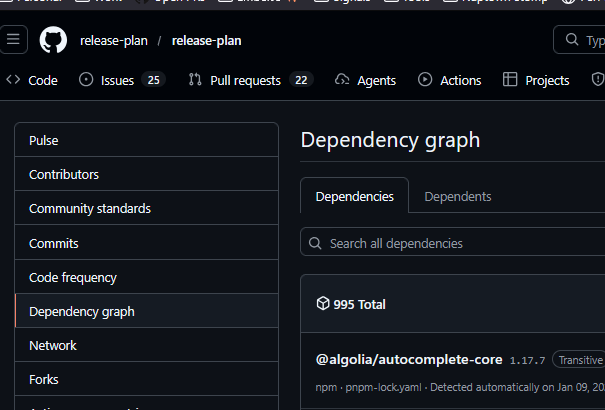Screen dimensions: 605x410
Task: Click the Transitive label badge
Action: 579,359
